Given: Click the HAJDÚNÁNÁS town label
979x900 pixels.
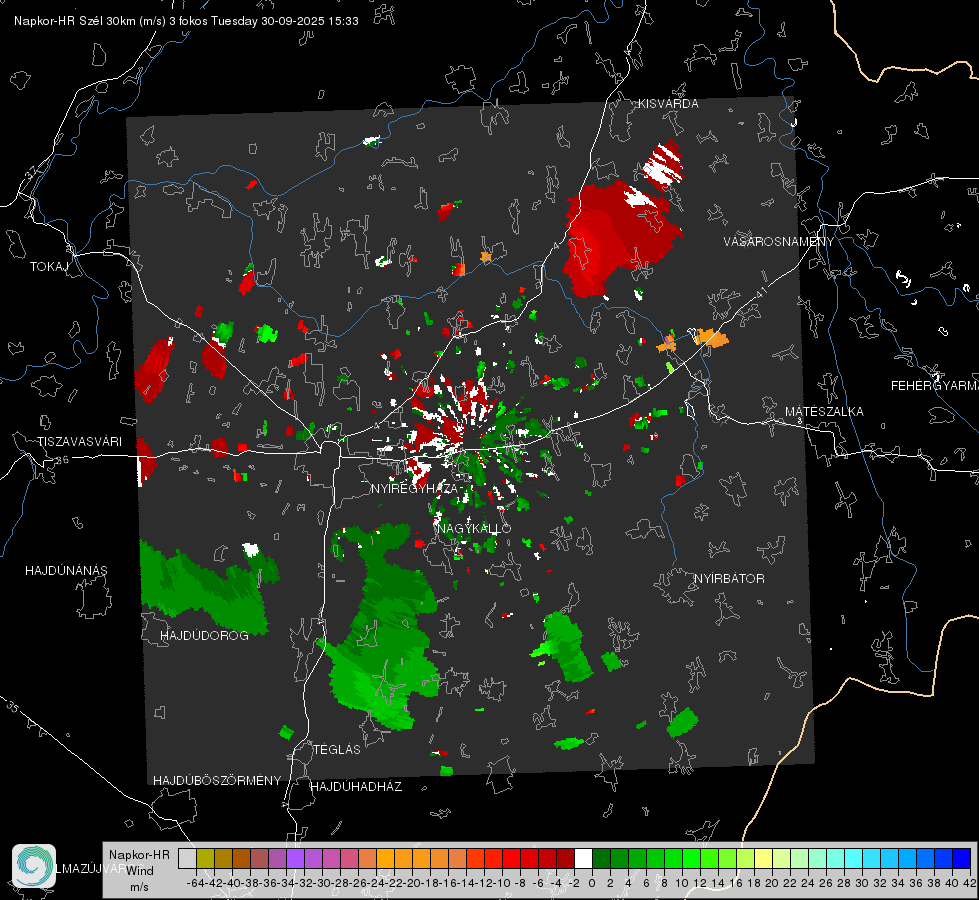Looking at the screenshot, I should 66,570.
